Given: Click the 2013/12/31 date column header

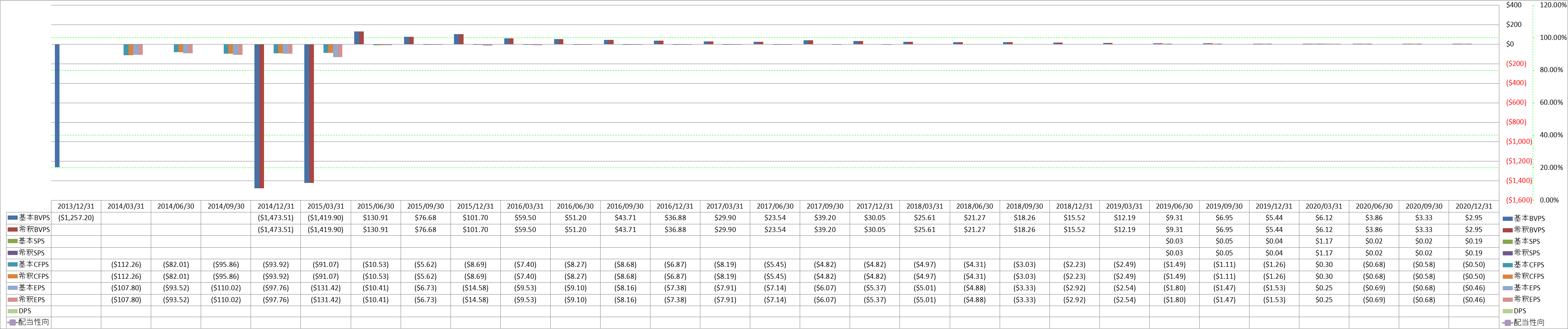Looking at the screenshot, I should pos(76,206).
